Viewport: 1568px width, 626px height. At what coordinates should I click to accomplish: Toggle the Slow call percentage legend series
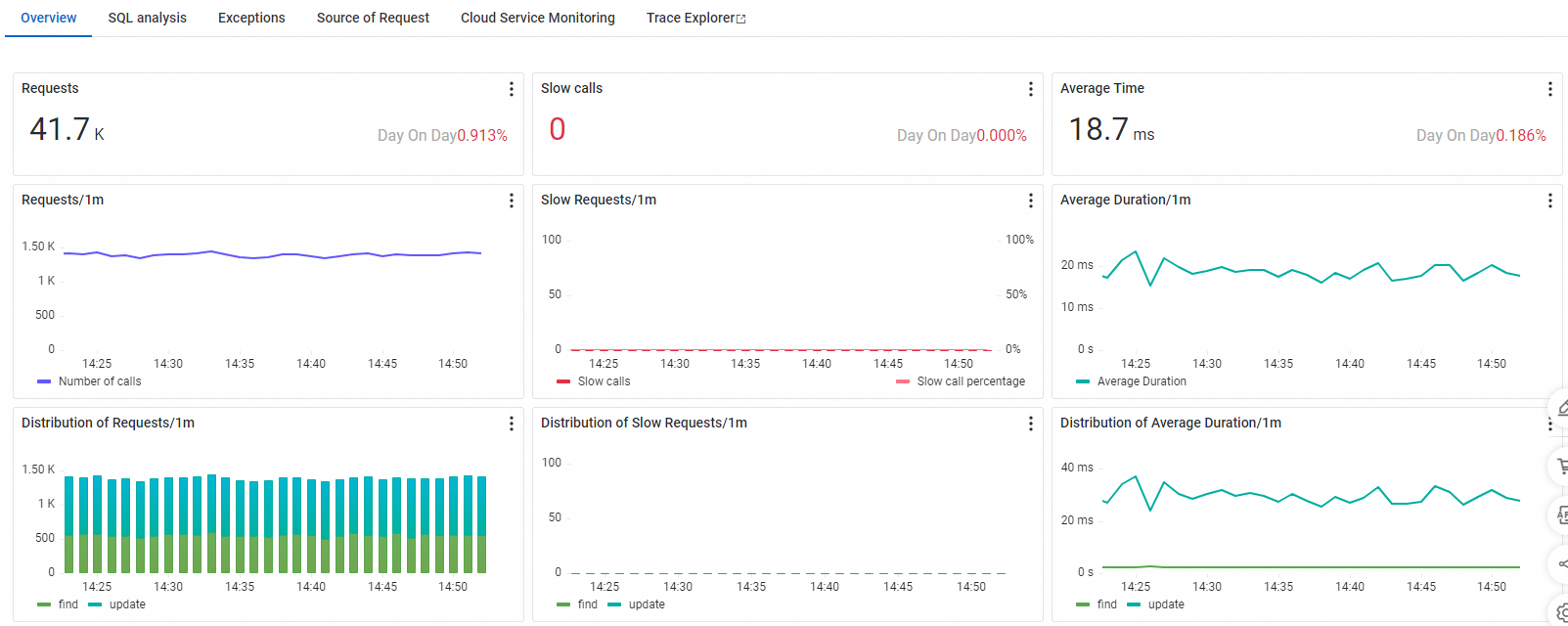[970, 381]
